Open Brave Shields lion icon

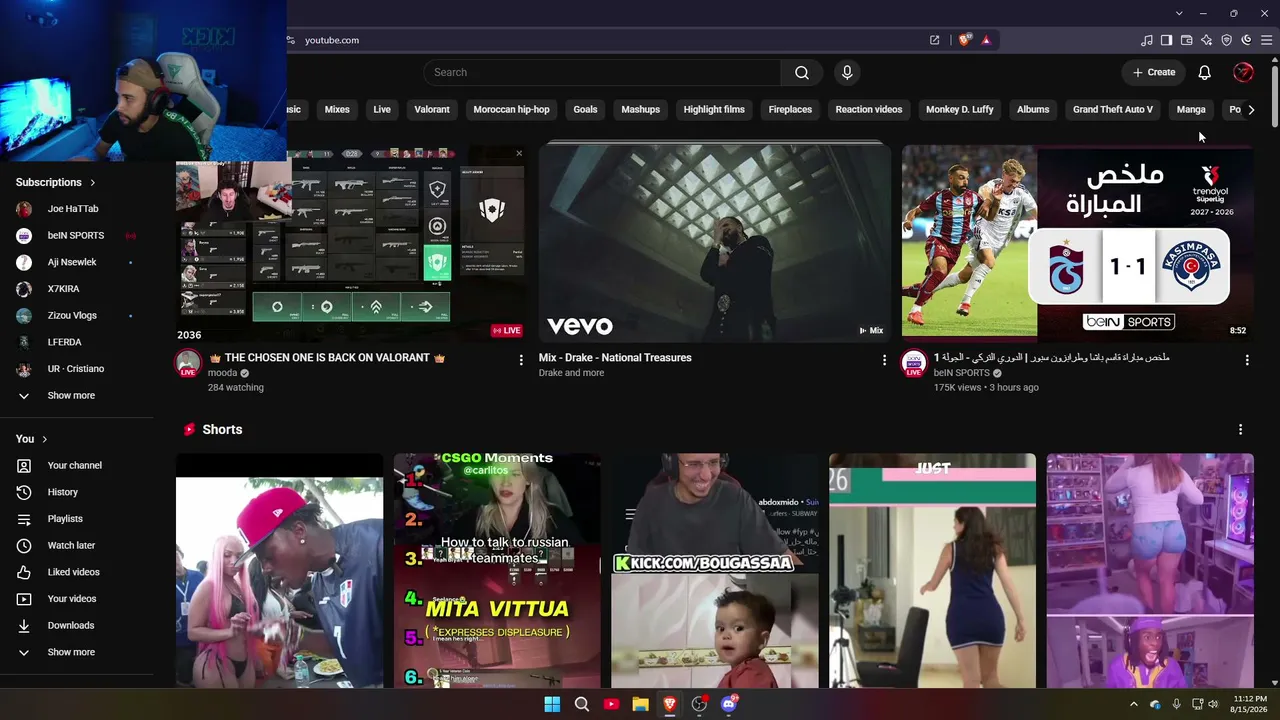(965, 40)
